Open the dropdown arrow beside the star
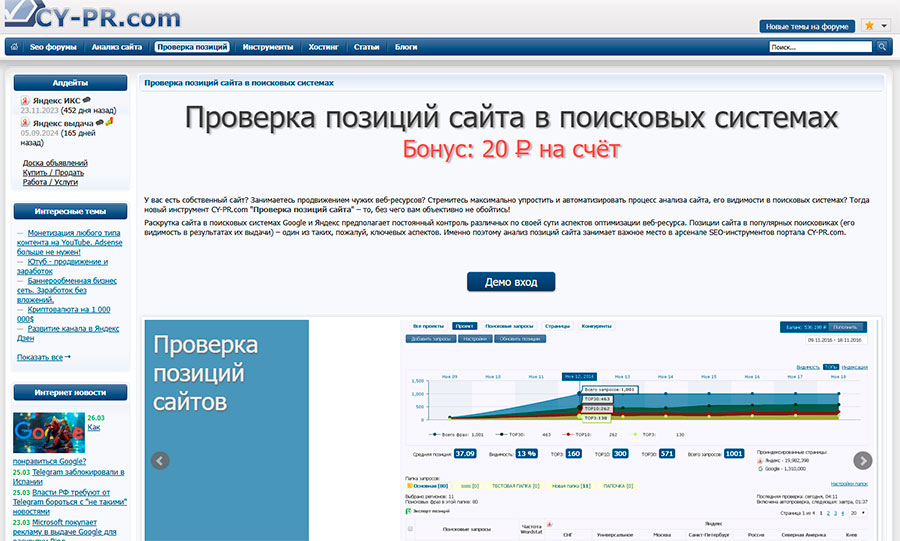Viewport: 900px width, 541px height. 884,26
